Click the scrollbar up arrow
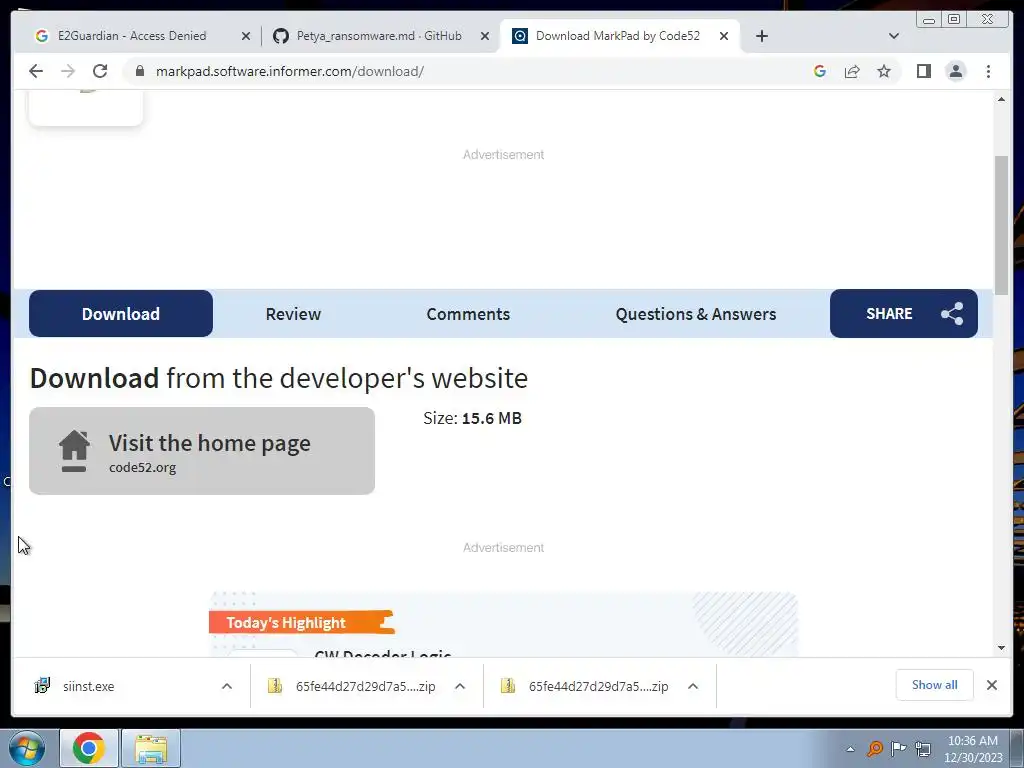The height and width of the screenshot is (768, 1024). tap(1001, 99)
